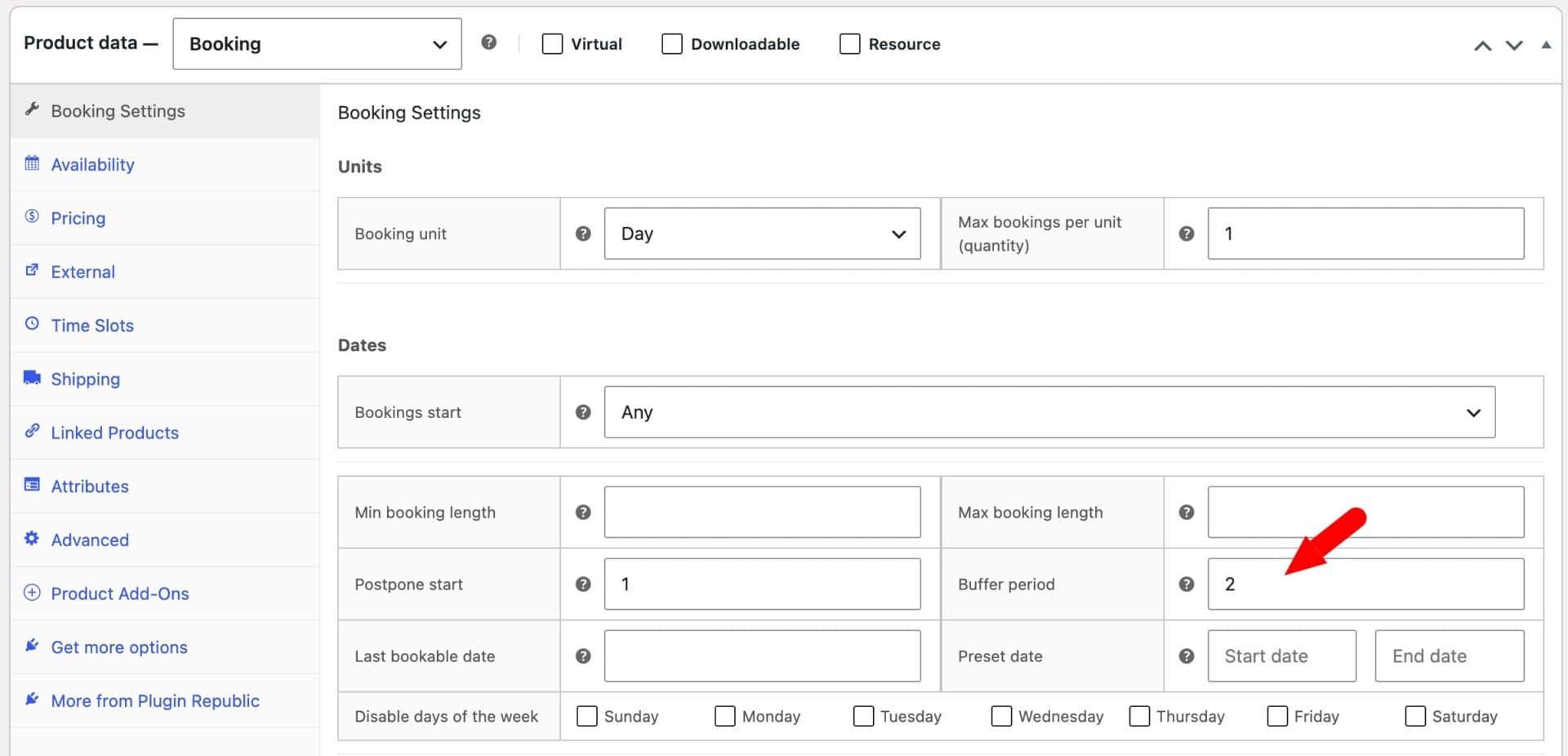Click the Buffer period input field

click(1365, 584)
